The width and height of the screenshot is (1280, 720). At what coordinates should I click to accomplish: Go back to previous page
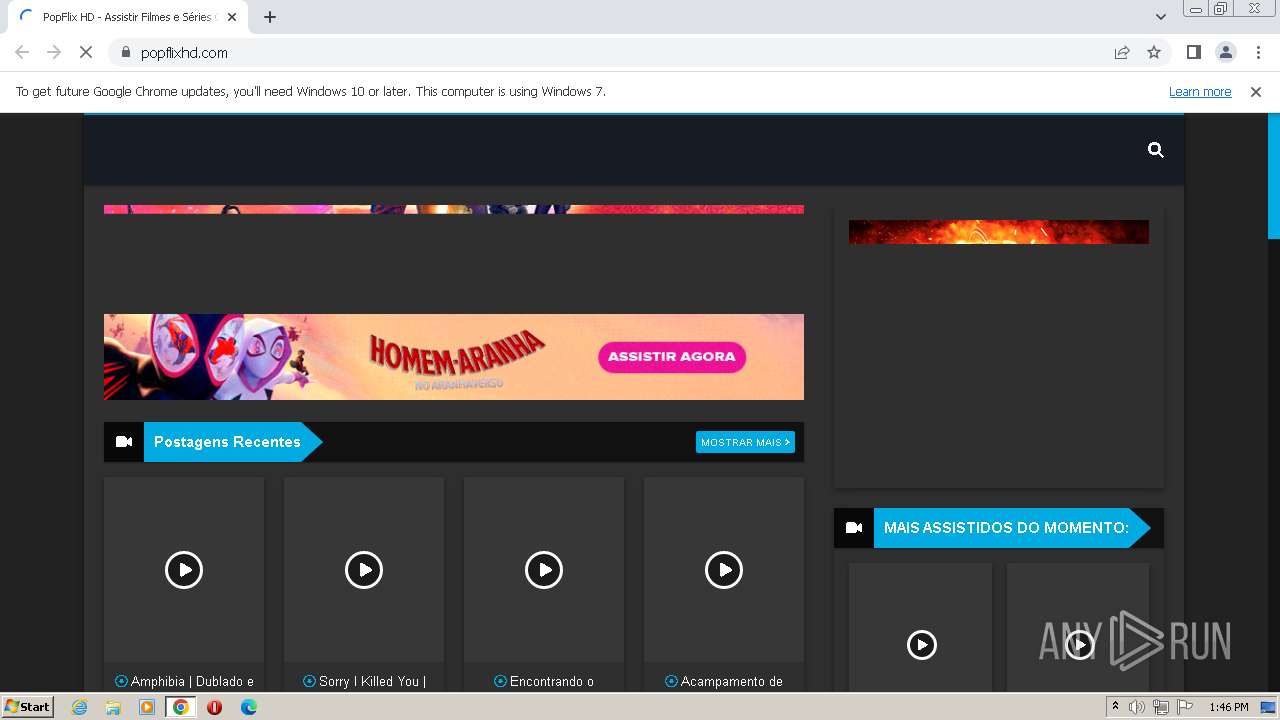(22, 53)
